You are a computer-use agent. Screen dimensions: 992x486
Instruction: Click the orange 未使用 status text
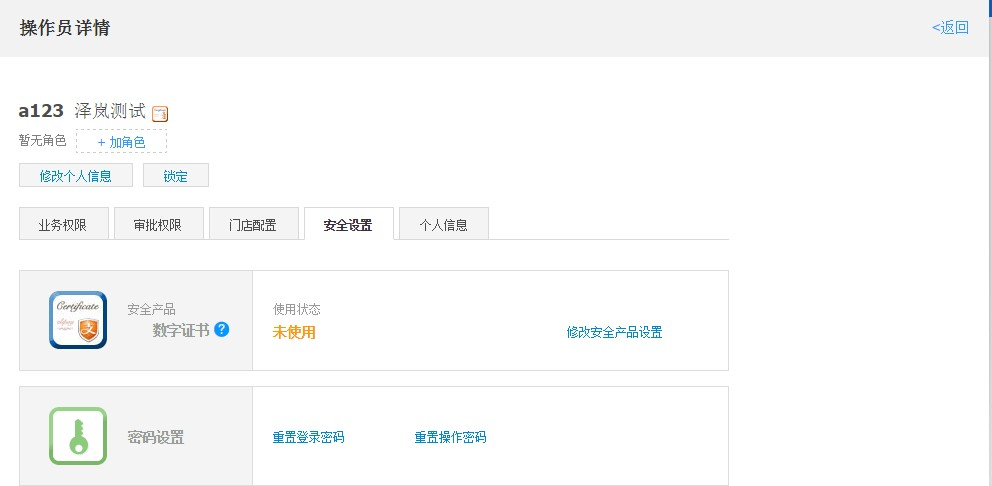(x=294, y=332)
